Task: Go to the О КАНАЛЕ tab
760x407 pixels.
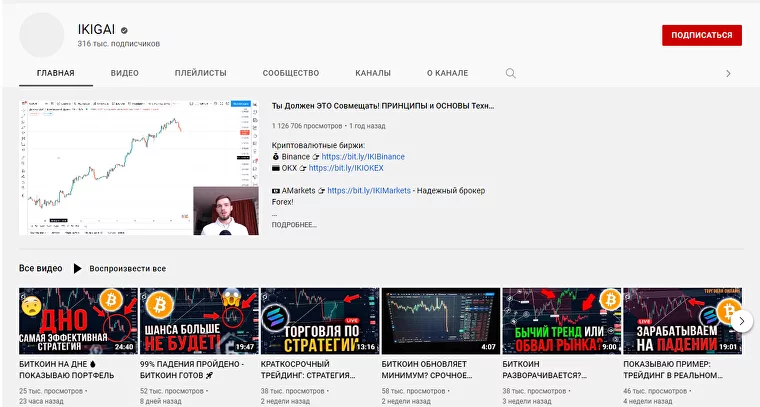Action: 447,73
